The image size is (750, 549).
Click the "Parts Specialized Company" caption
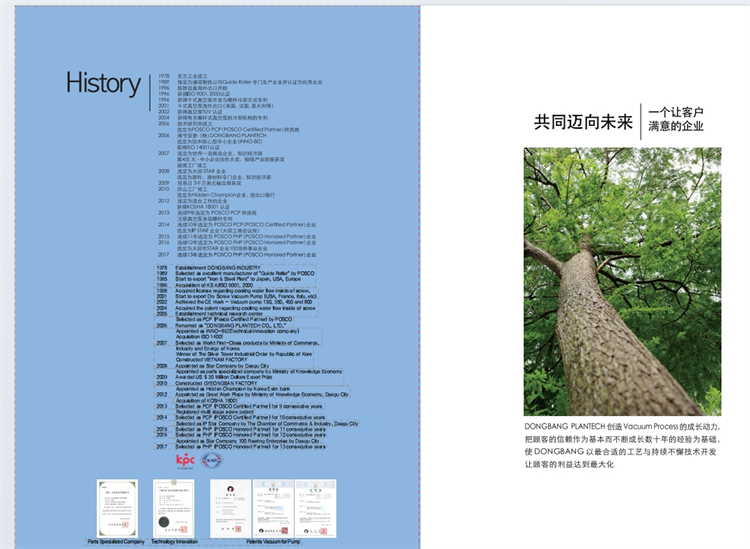click(116, 542)
